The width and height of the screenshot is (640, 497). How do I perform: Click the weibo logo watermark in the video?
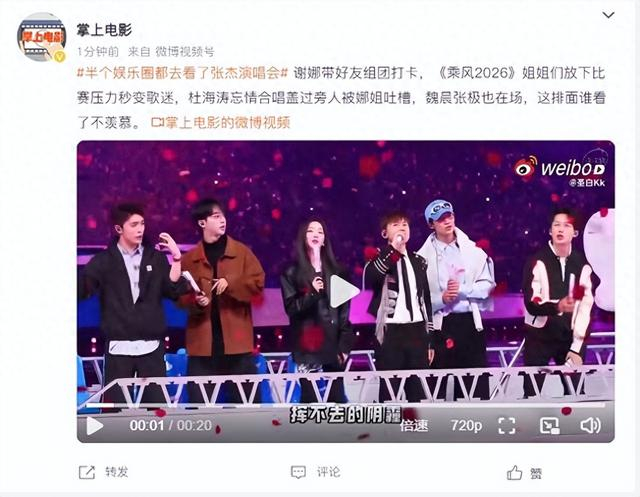click(x=559, y=167)
